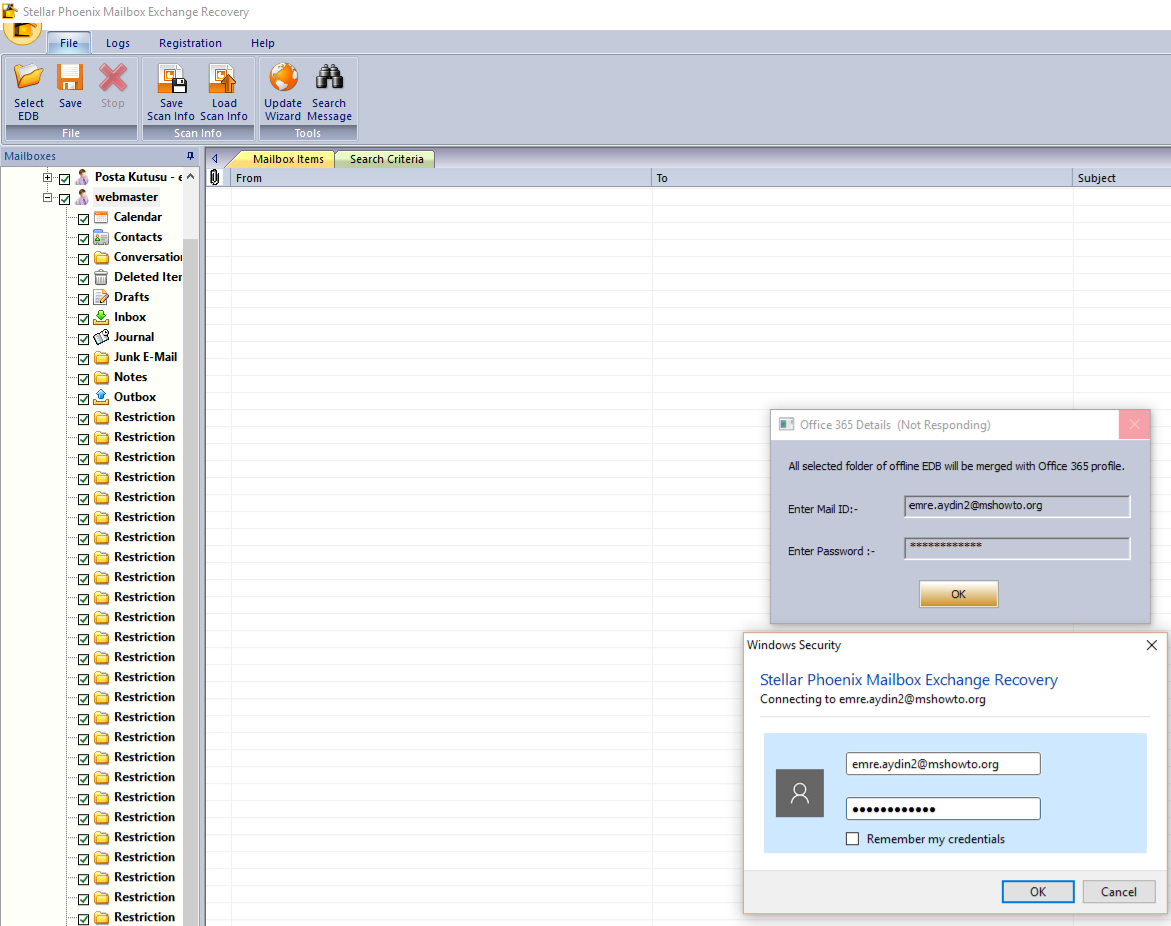Click the Conversation folder icon
The image size is (1171, 926).
pyautogui.click(x=102, y=257)
